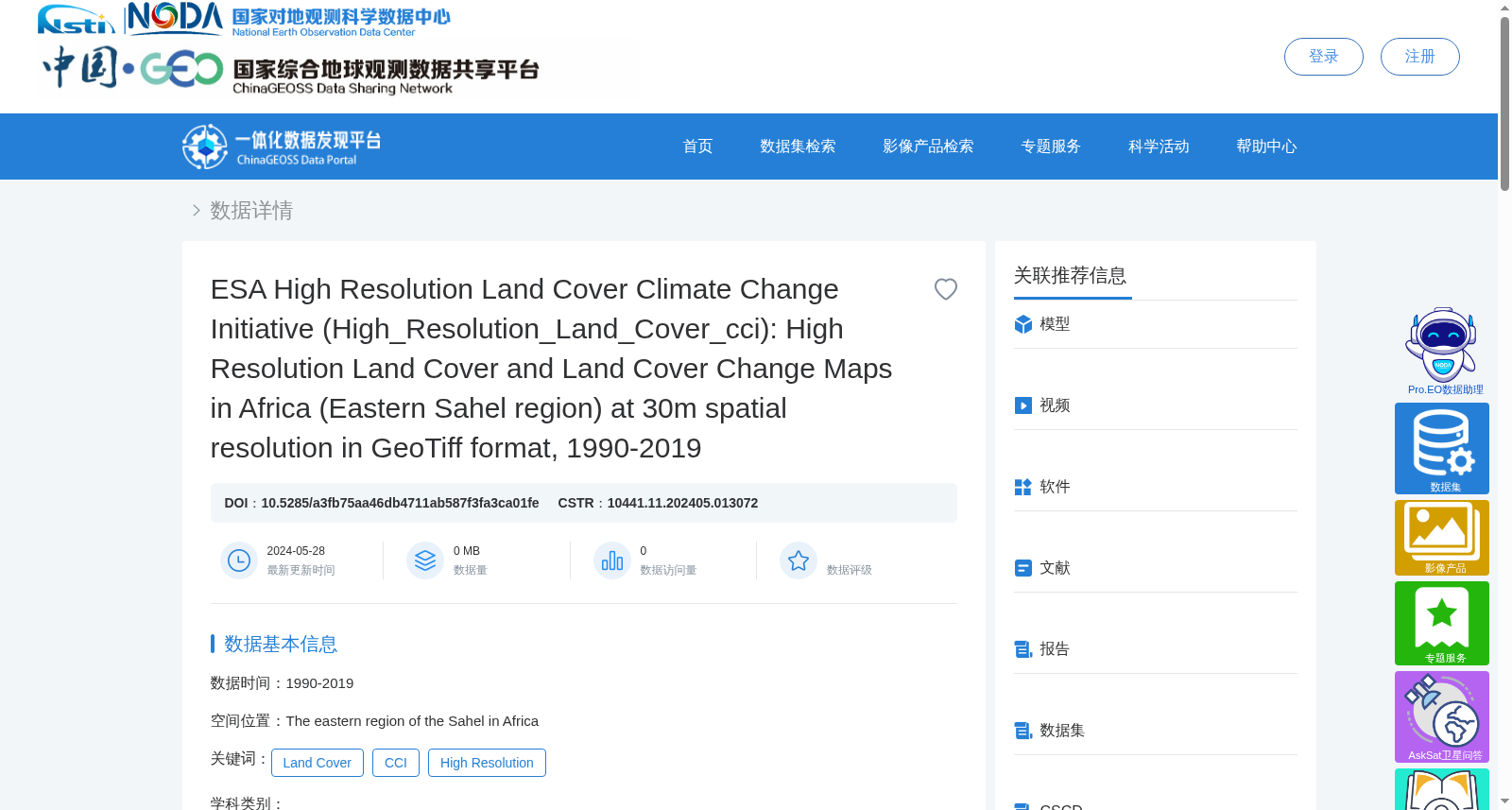Open the Pro.EO数据助理 robot assistant

[x=1442, y=351]
